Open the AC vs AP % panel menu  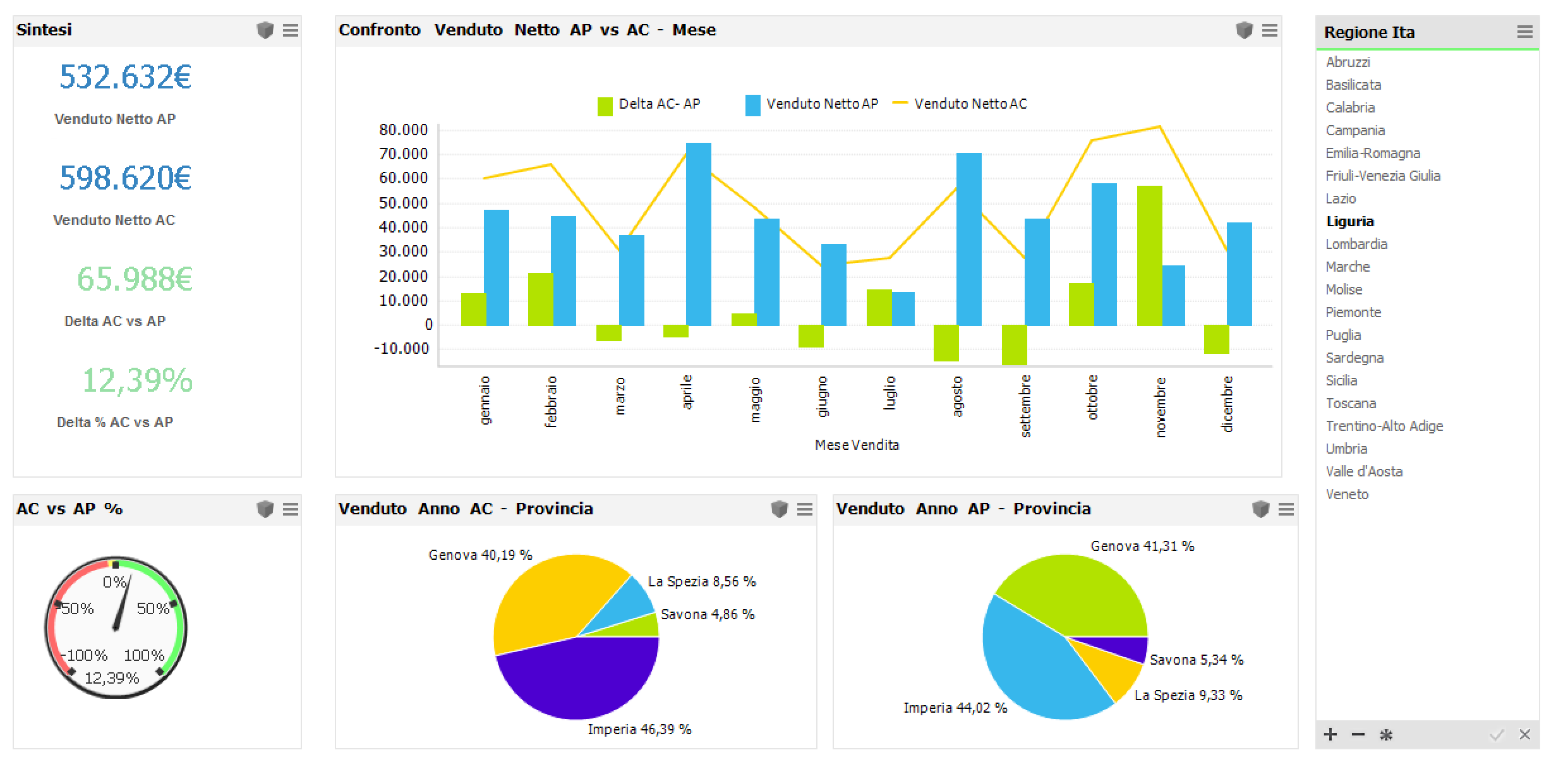pos(291,509)
